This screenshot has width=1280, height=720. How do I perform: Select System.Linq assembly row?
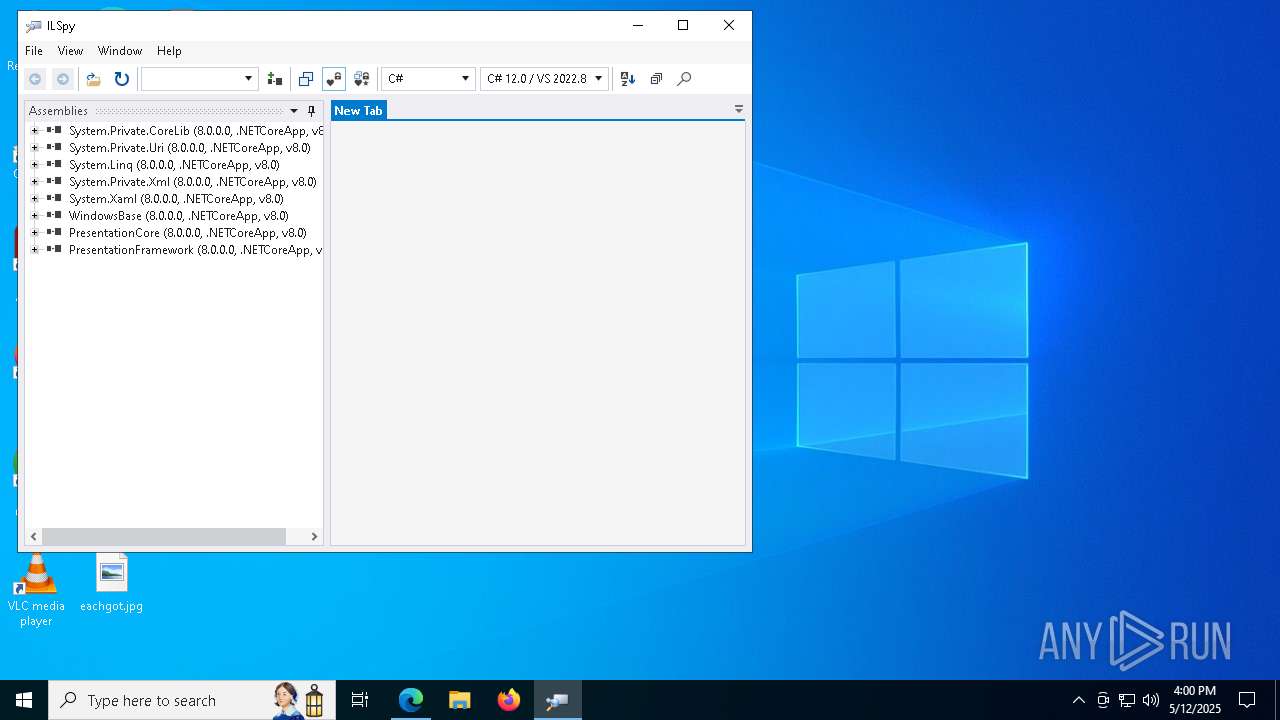point(163,165)
